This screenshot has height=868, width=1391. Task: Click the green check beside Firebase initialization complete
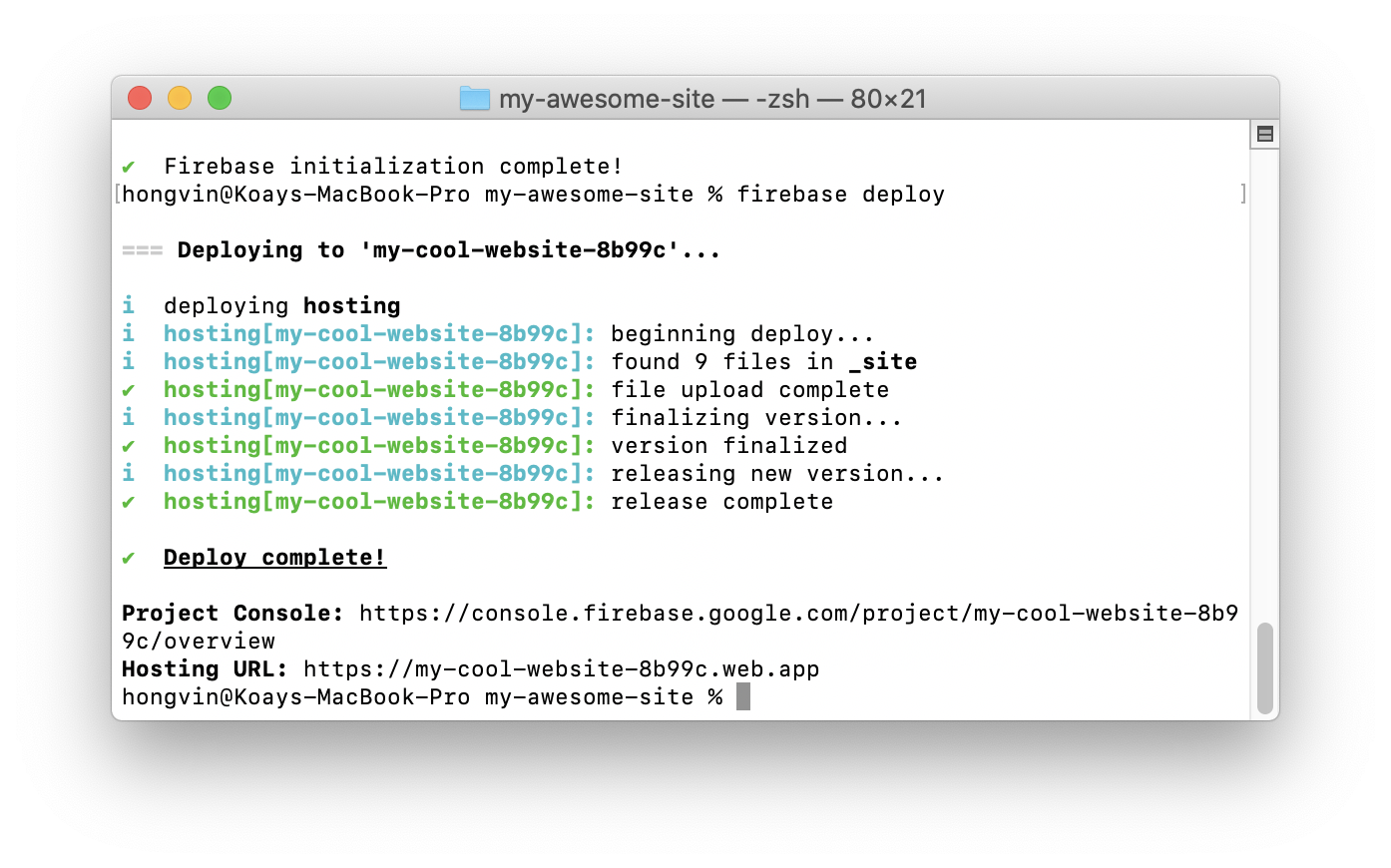click(128, 167)
